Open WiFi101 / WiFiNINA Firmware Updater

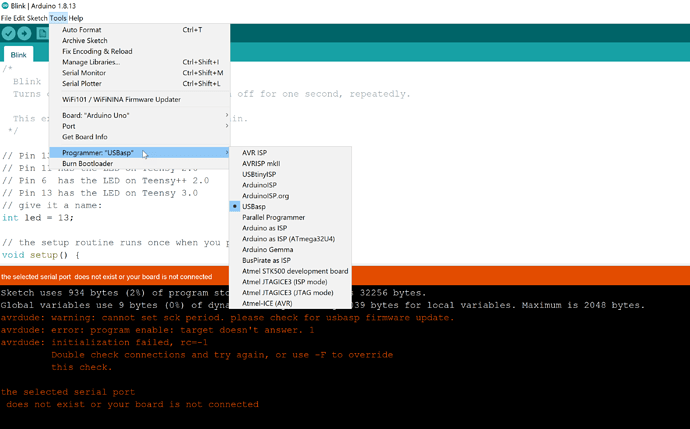pyautogui.click(x=139, y=99)
